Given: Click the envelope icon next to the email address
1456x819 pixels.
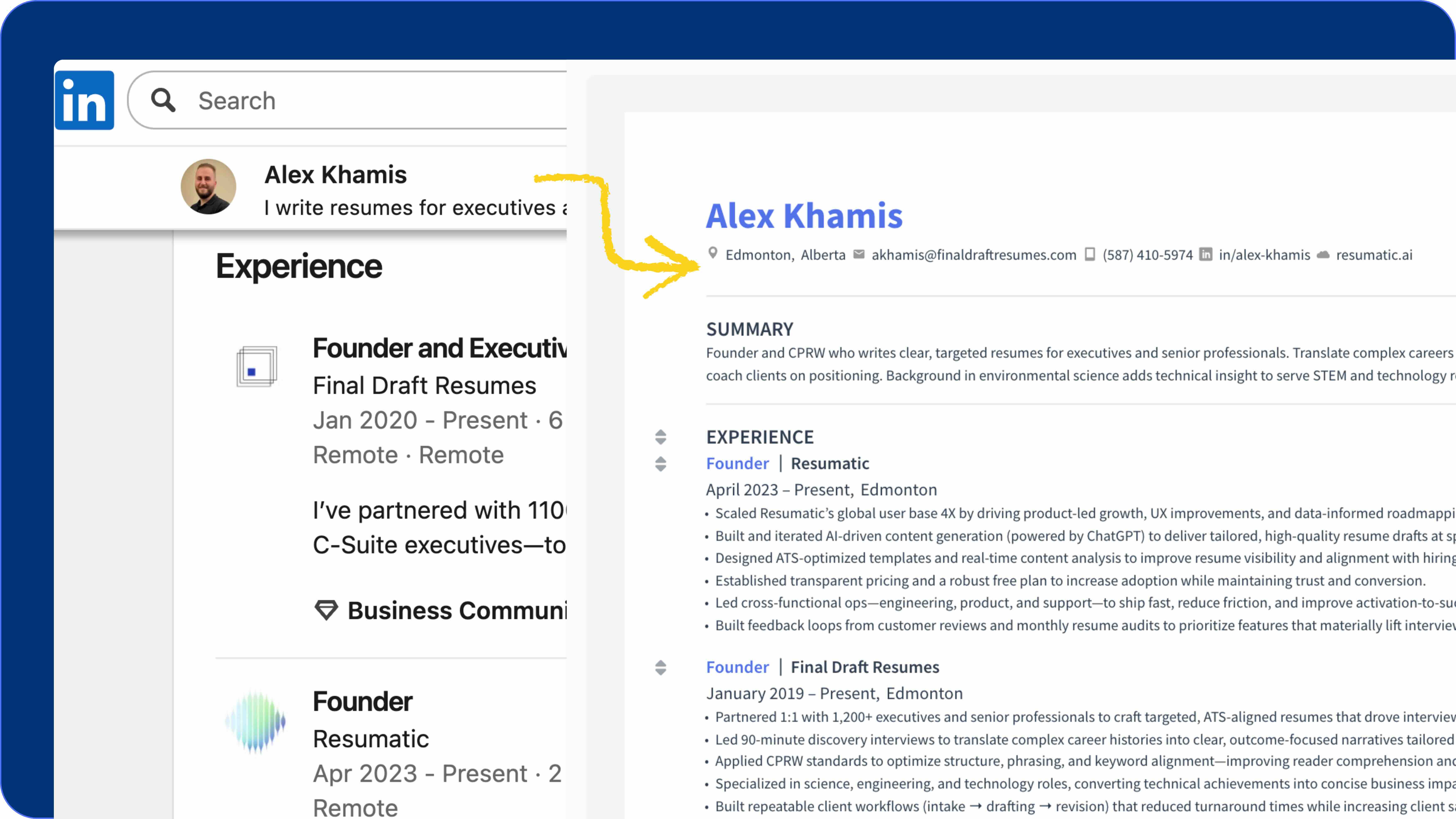Looking at the screenshot, I should [859, 254].
